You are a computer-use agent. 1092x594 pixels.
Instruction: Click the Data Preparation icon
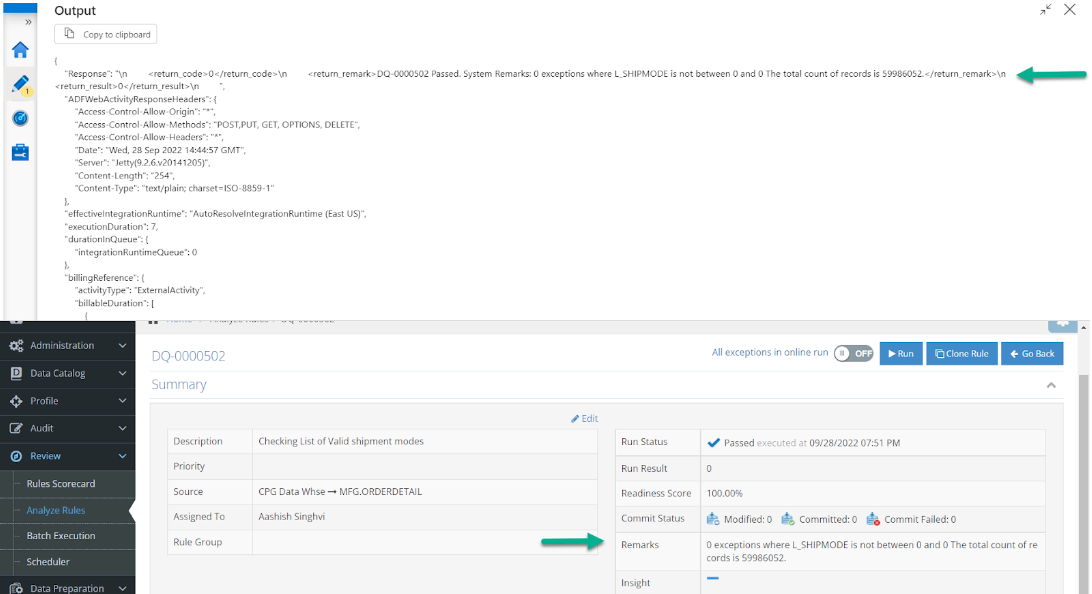(16, 588)
